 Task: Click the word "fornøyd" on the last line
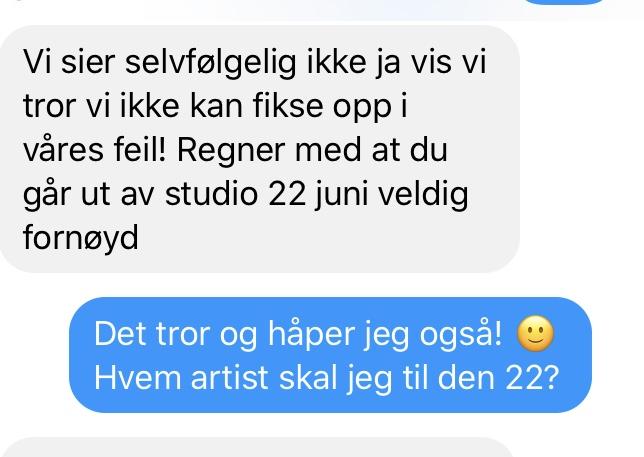point(80,238)
